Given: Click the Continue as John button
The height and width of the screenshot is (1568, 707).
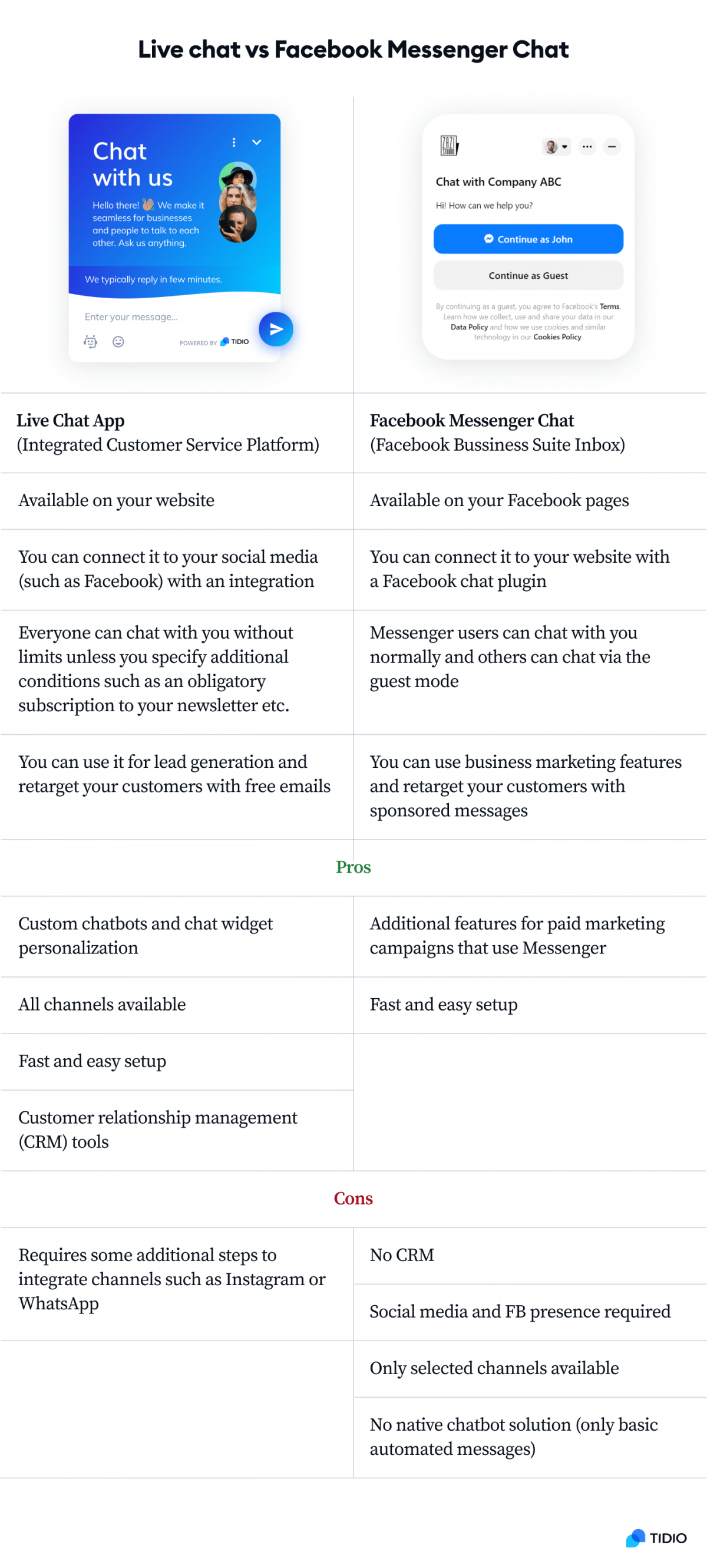Looking at the screenshot, I should coord(529,239).
